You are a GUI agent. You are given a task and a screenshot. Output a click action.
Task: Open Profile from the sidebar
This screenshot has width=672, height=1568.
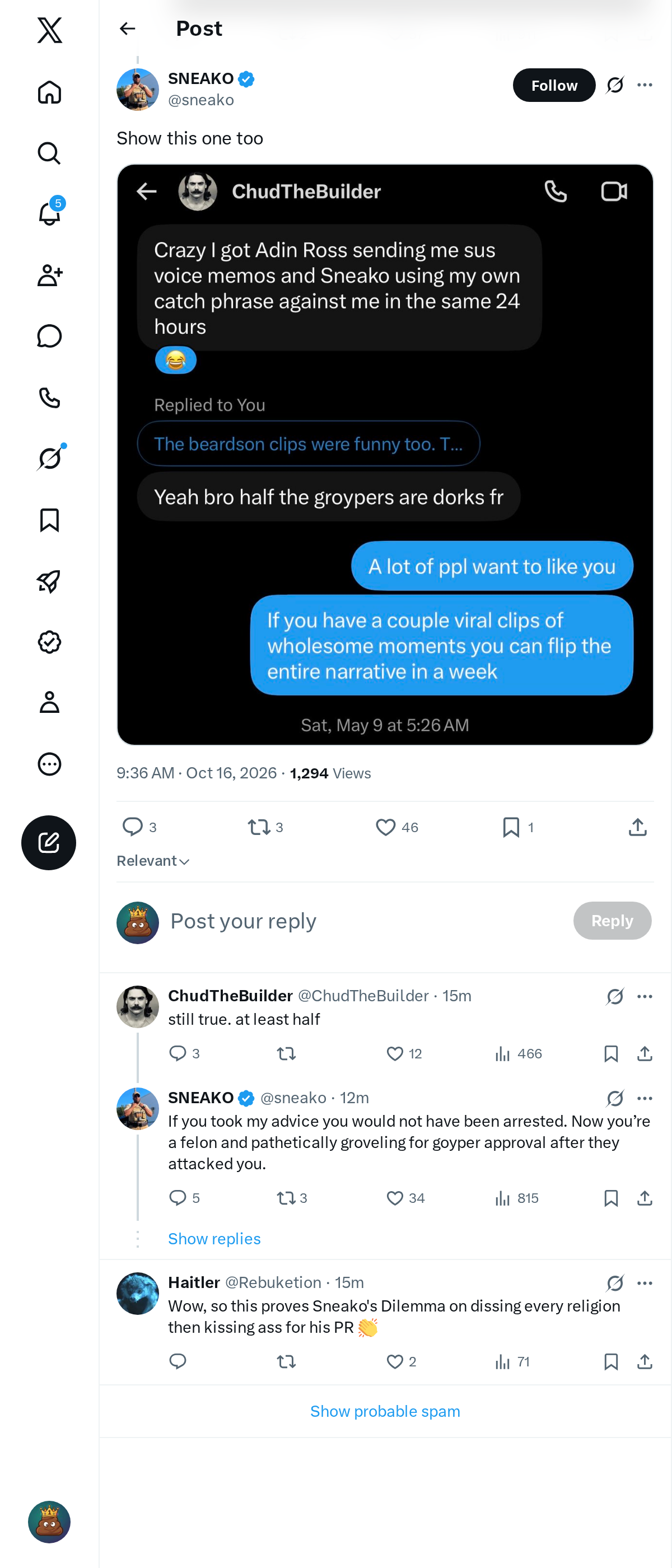pos(49,702)
